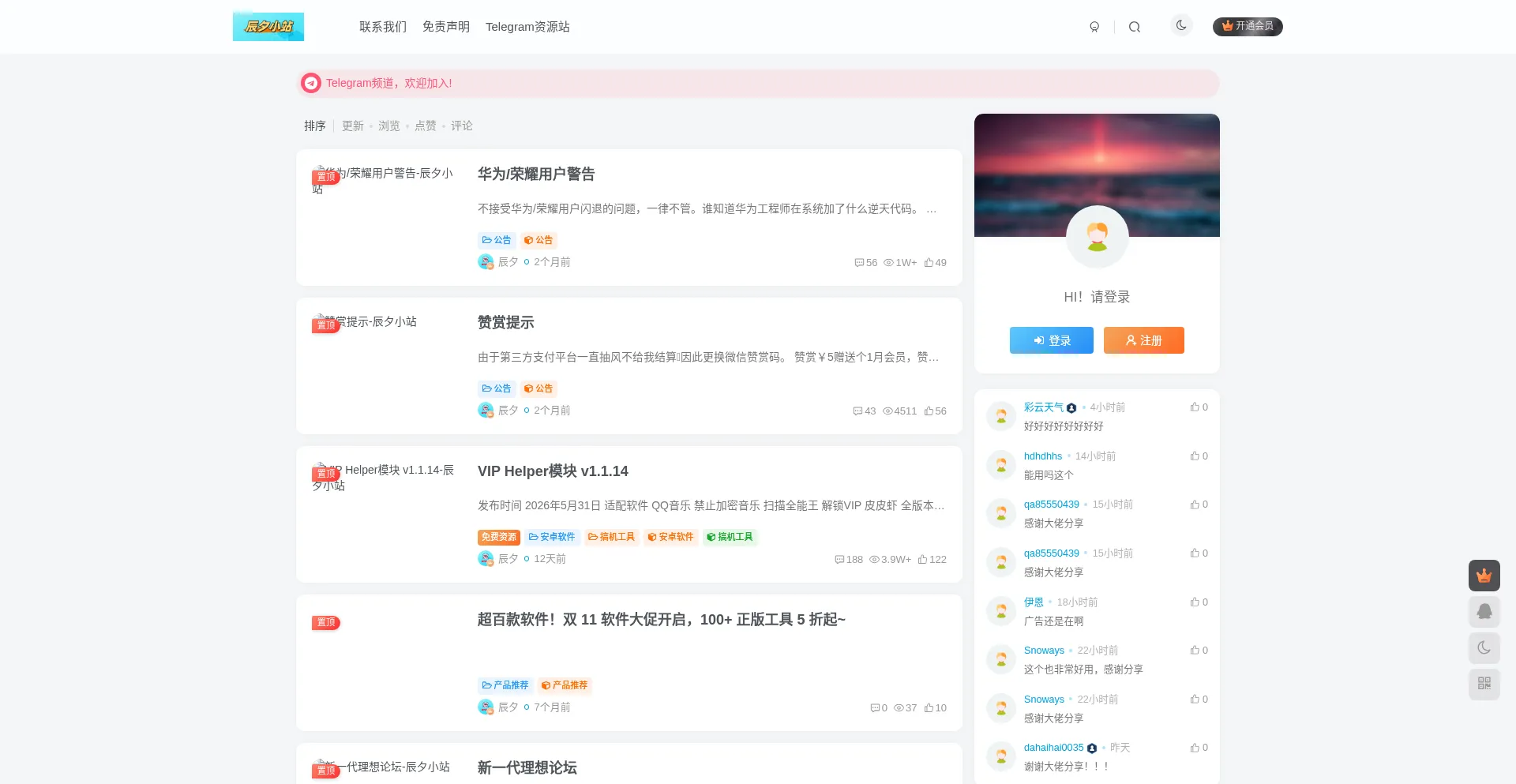Screen dimensions: 1516x784
Task: Click the 开通会员 membership button
Action: 1248,26
